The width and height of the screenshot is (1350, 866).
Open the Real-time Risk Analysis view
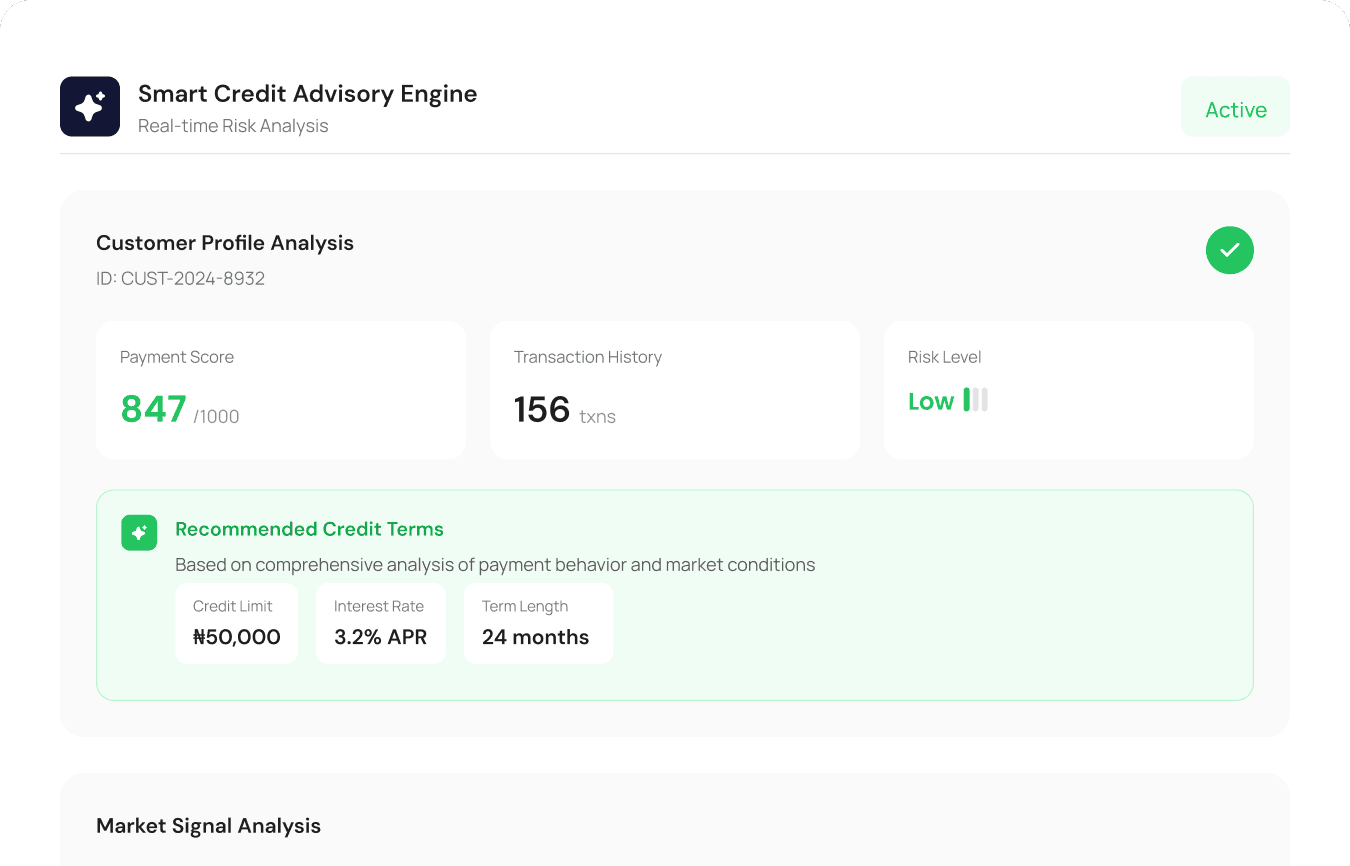coord(233,125)
